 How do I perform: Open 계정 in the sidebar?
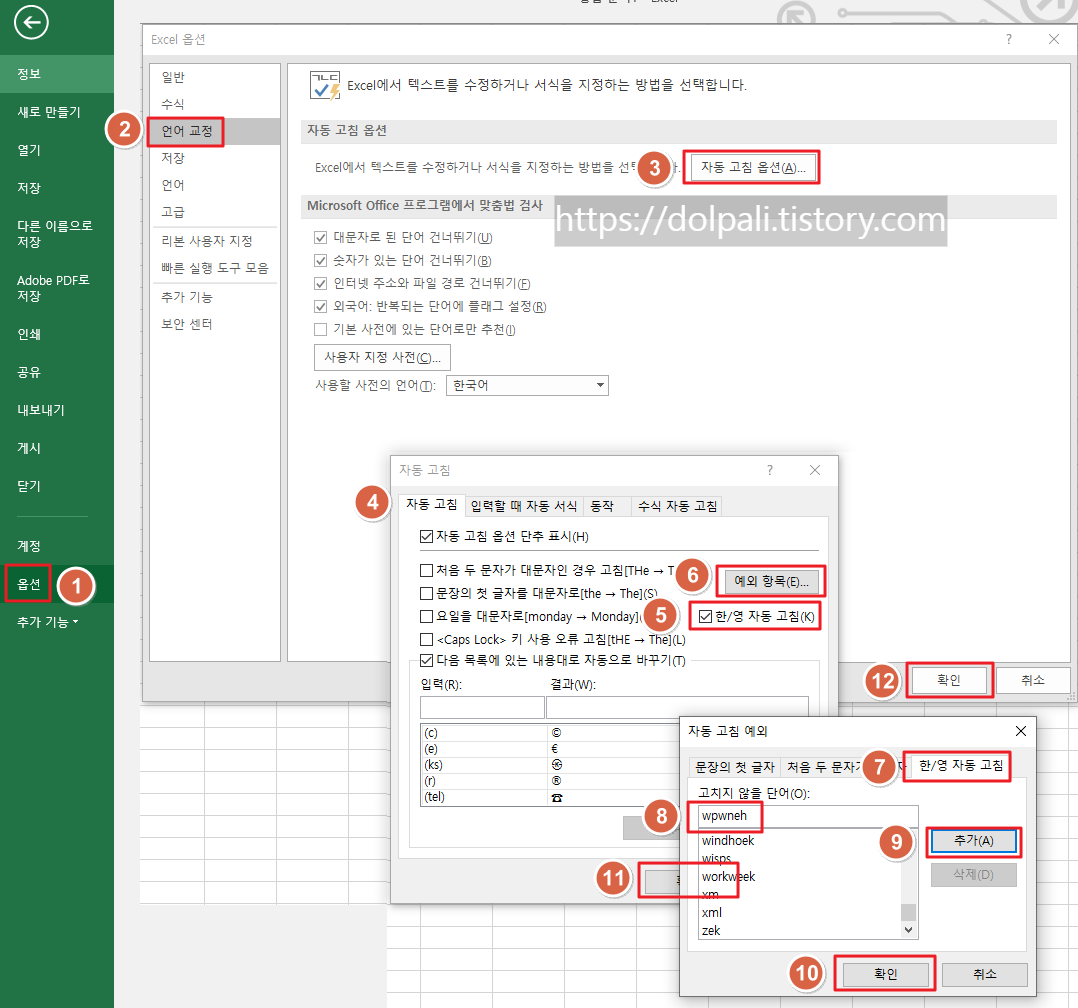click(57, 546)
